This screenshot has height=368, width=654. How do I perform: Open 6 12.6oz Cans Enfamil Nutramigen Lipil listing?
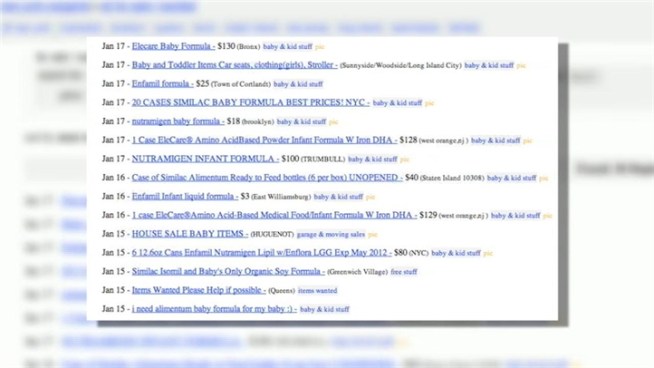click(262, 253)
